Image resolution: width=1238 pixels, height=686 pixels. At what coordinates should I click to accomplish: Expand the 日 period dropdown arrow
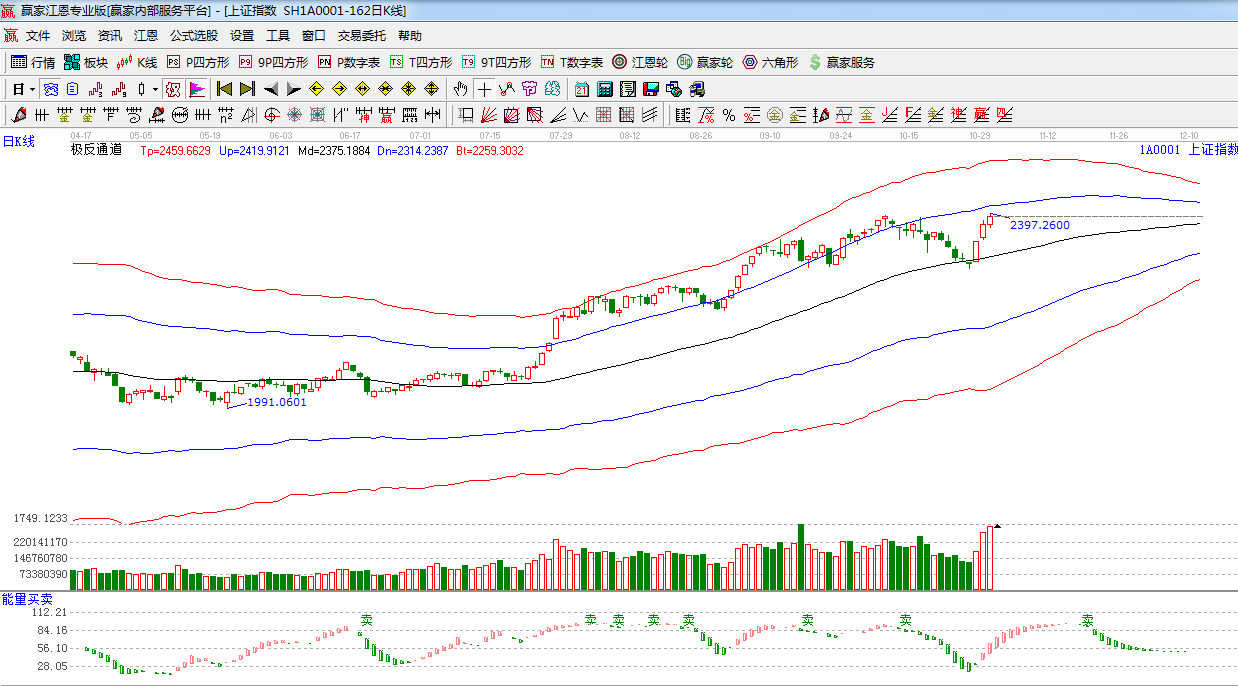(32, 89)
